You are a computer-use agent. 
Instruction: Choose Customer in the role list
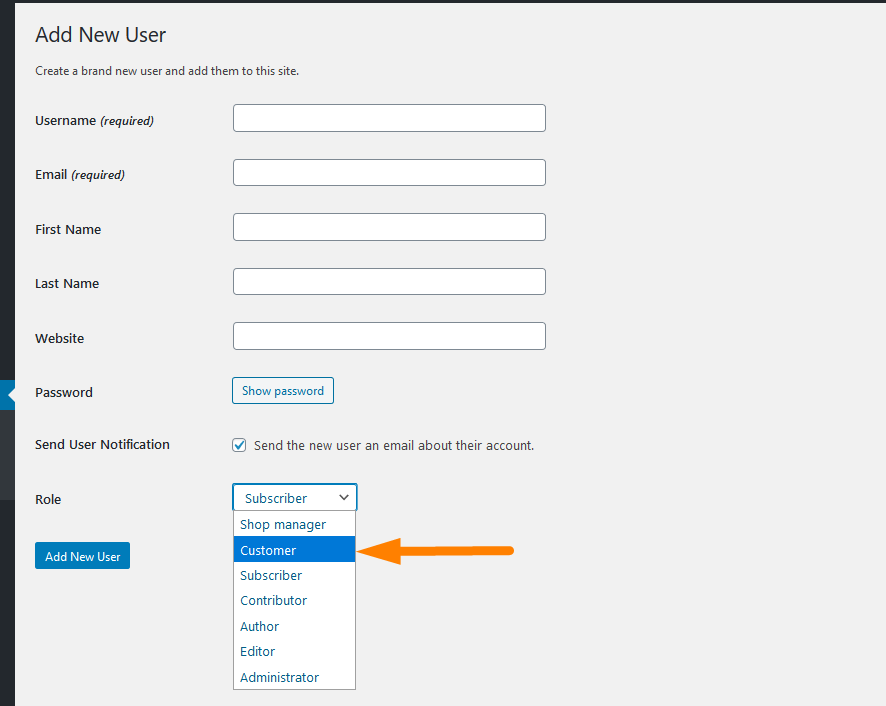click(294, 549)
